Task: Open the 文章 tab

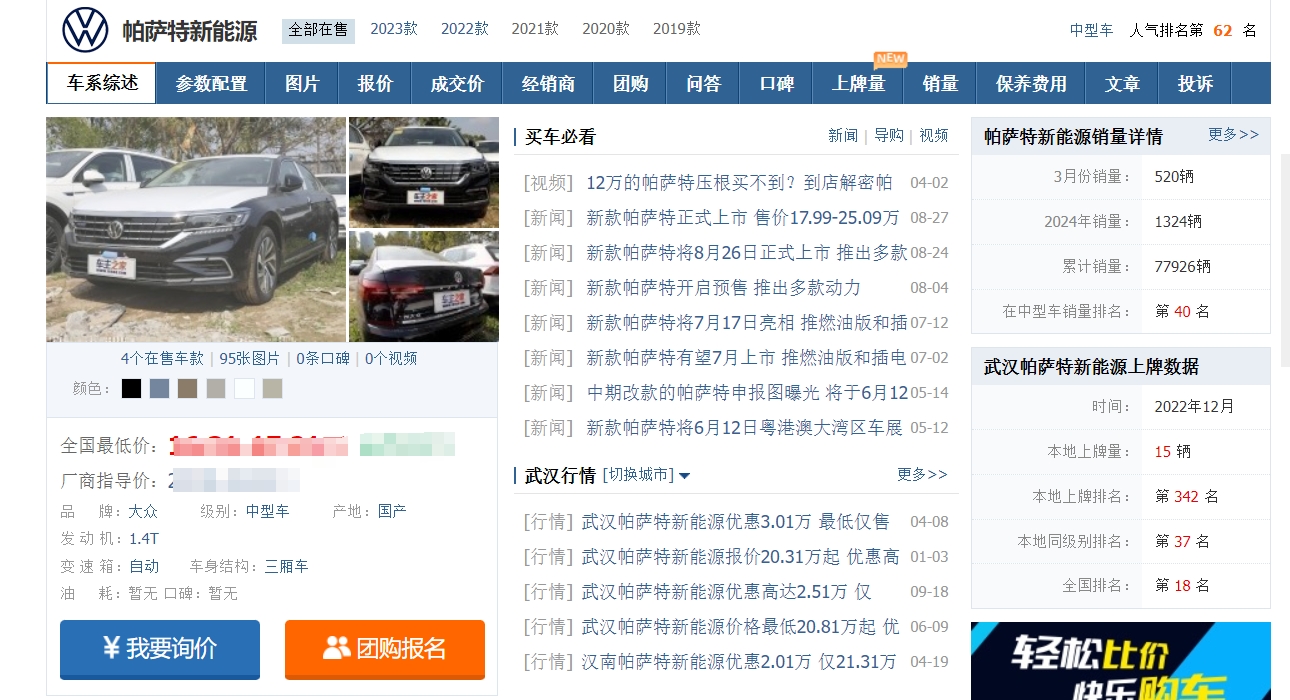Action: (x=1122, y=84)
